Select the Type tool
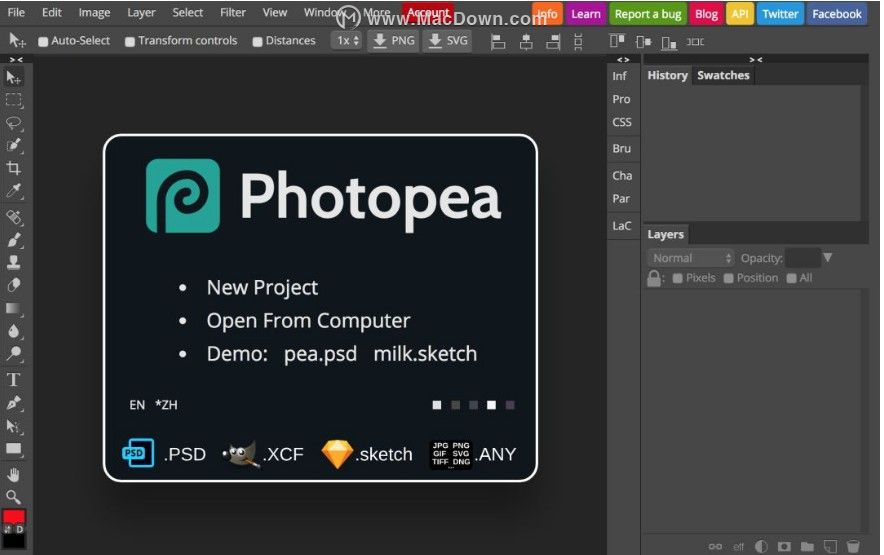 pyautogui.click(x=14, y=380)
